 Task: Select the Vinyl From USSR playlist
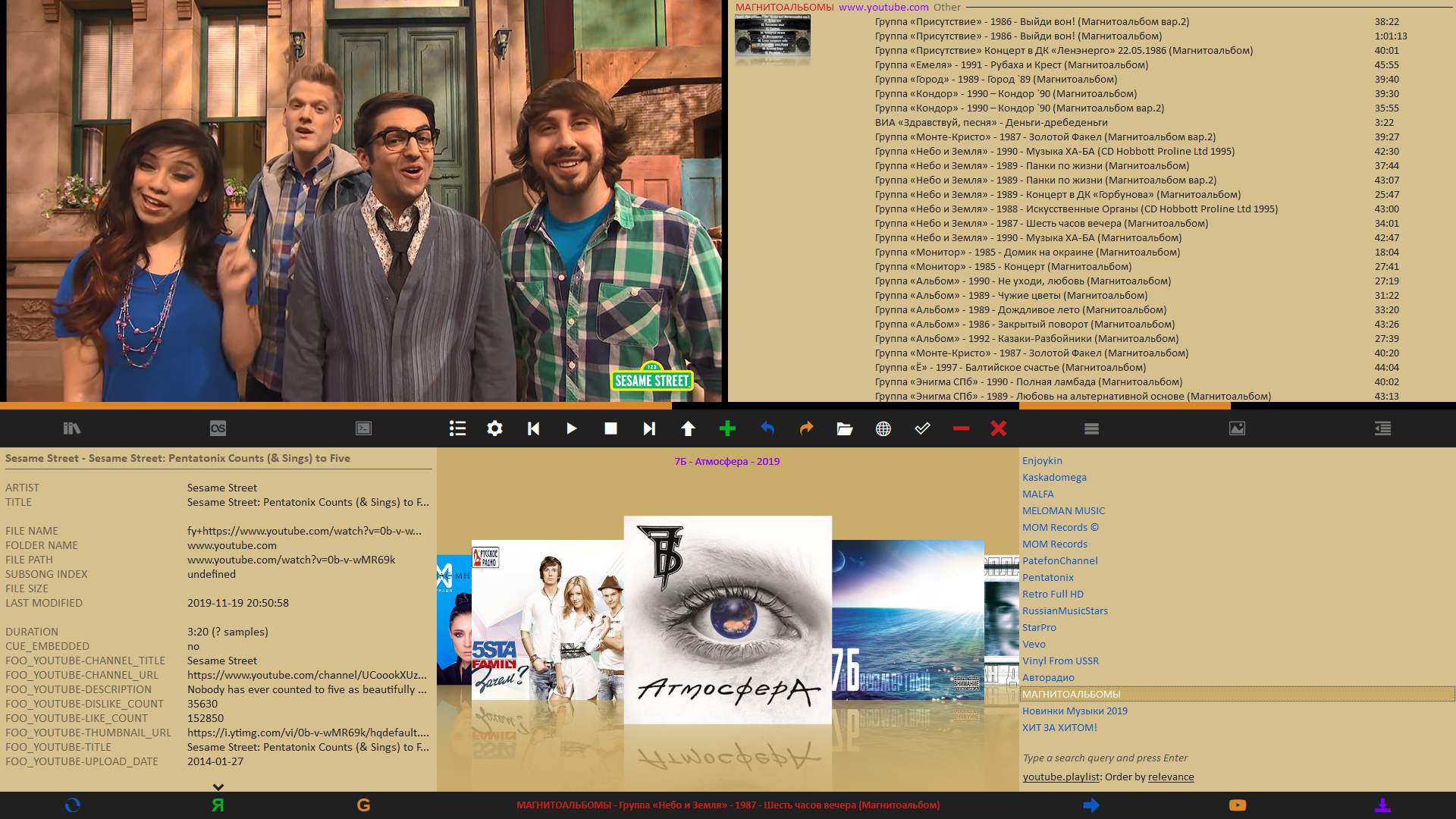[x=1059, y=661]
